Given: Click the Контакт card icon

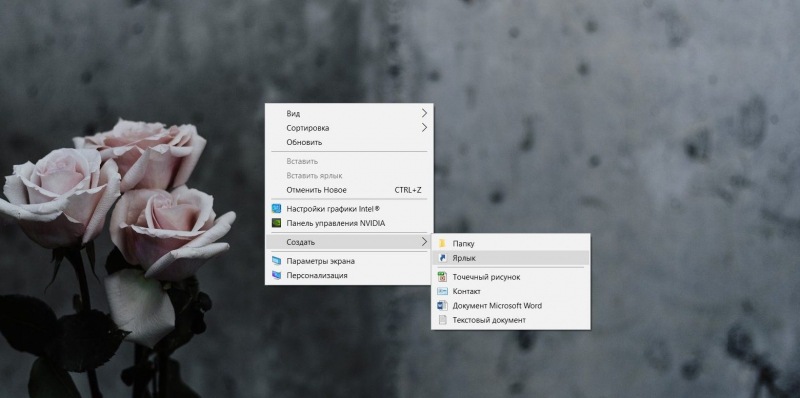Looking at the screenshot, I should (x=442, y=291).
